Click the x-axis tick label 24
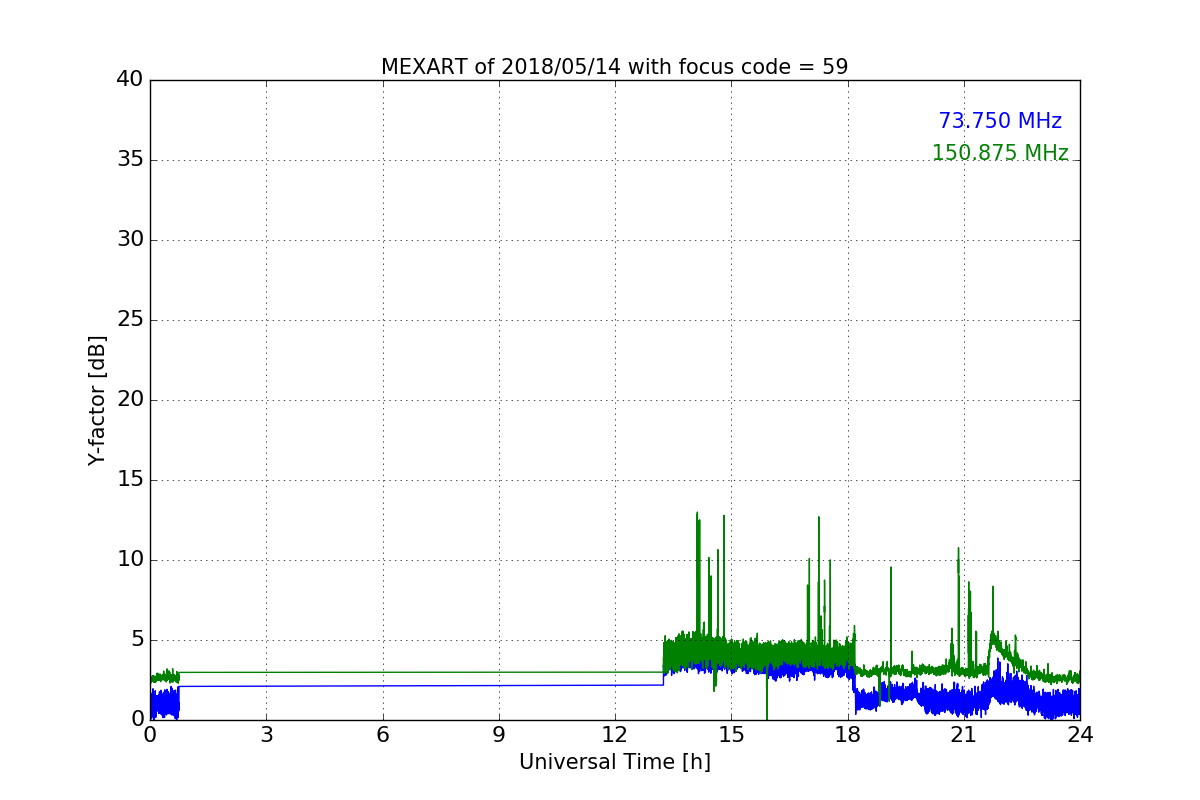Viewport: 1200px width, 800px height. tap(1080, 735)
